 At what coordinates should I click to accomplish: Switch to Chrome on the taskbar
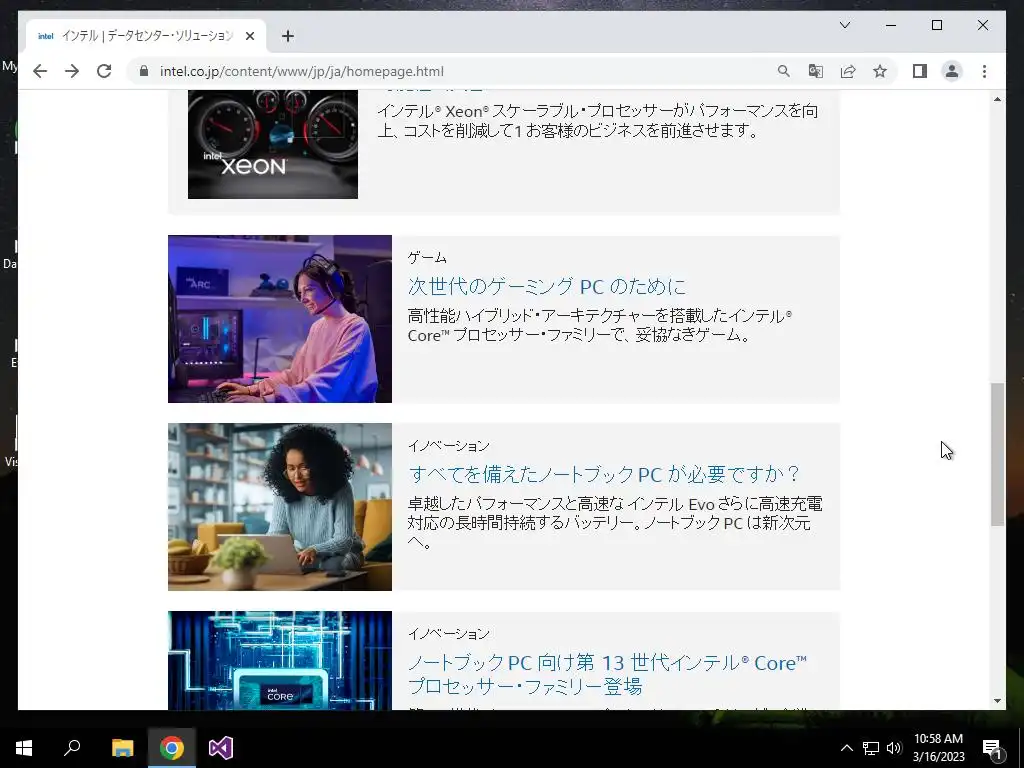172,748
